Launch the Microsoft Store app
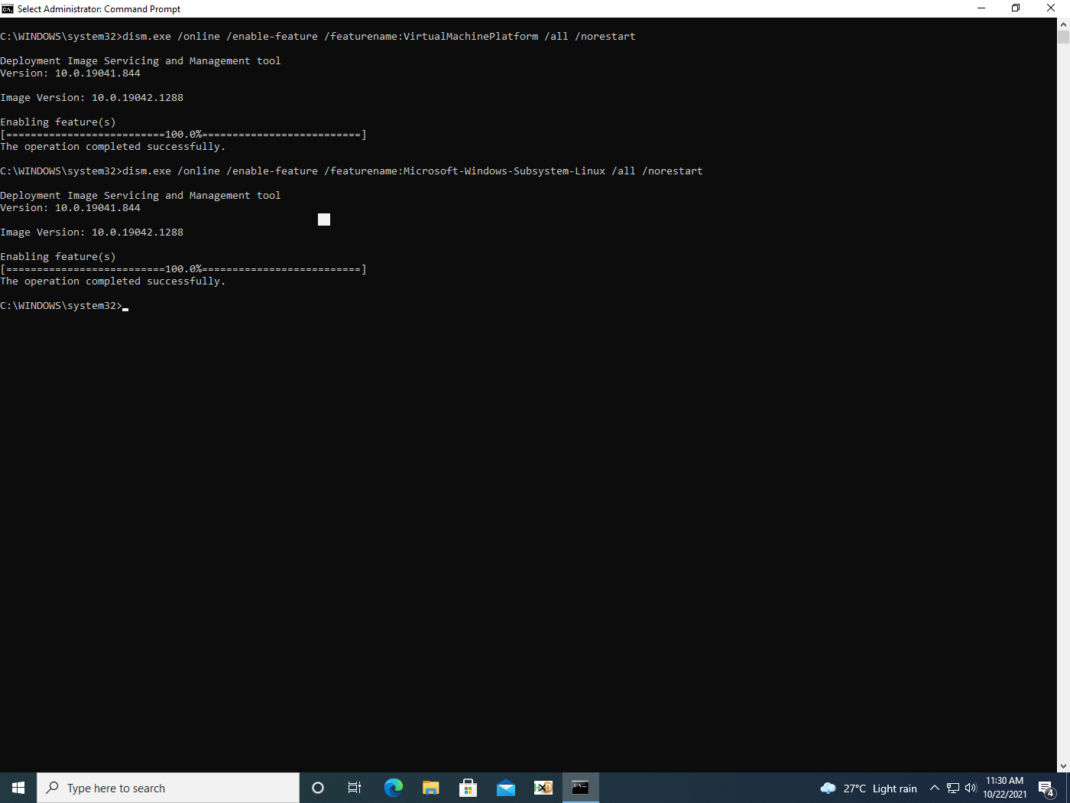 (x=468, y=787)
